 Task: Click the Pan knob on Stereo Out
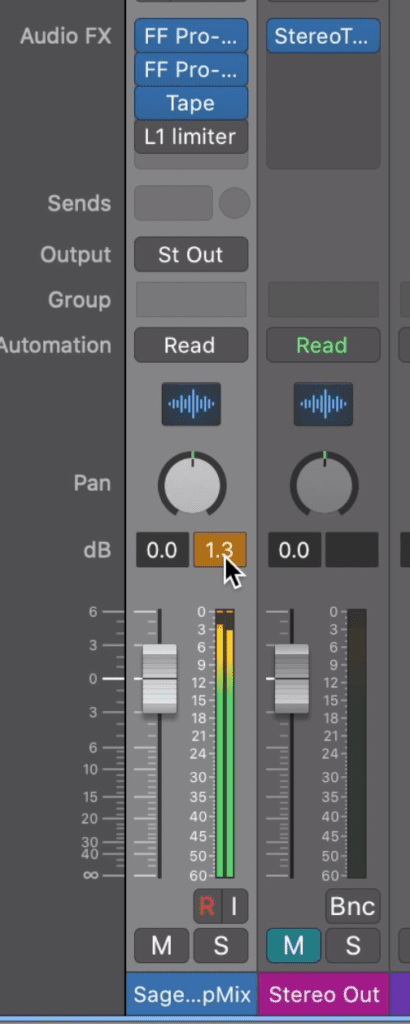point(324,485)
